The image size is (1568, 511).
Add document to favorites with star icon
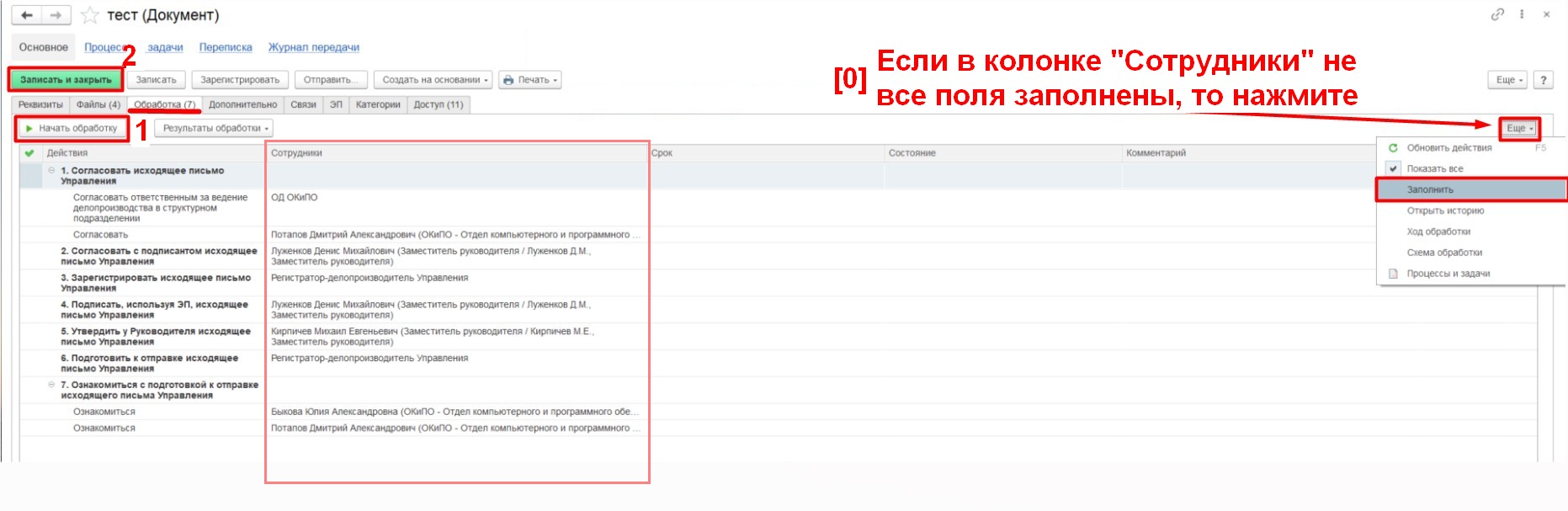(x=89, y=16)
